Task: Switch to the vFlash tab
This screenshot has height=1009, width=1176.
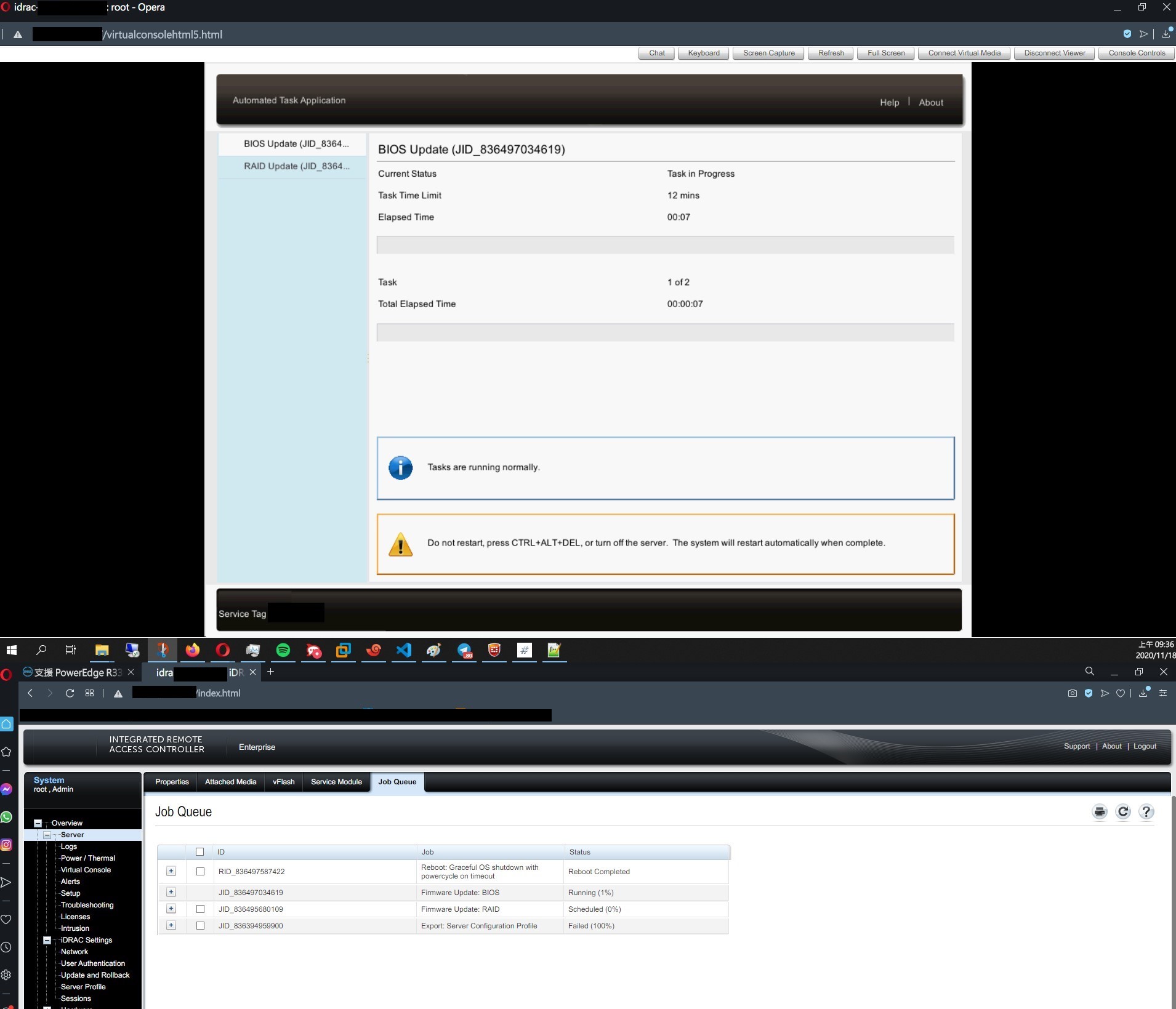Action: (284, 782)
